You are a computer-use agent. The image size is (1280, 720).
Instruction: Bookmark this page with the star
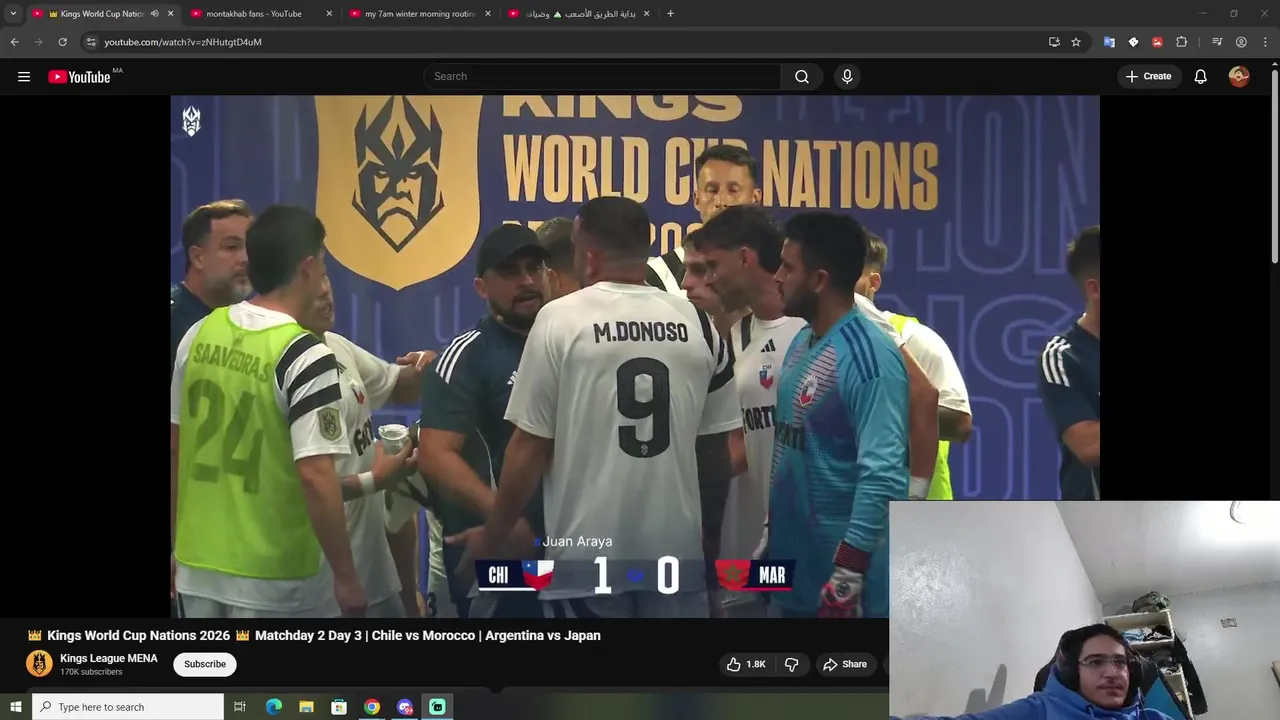point(1076,42)
